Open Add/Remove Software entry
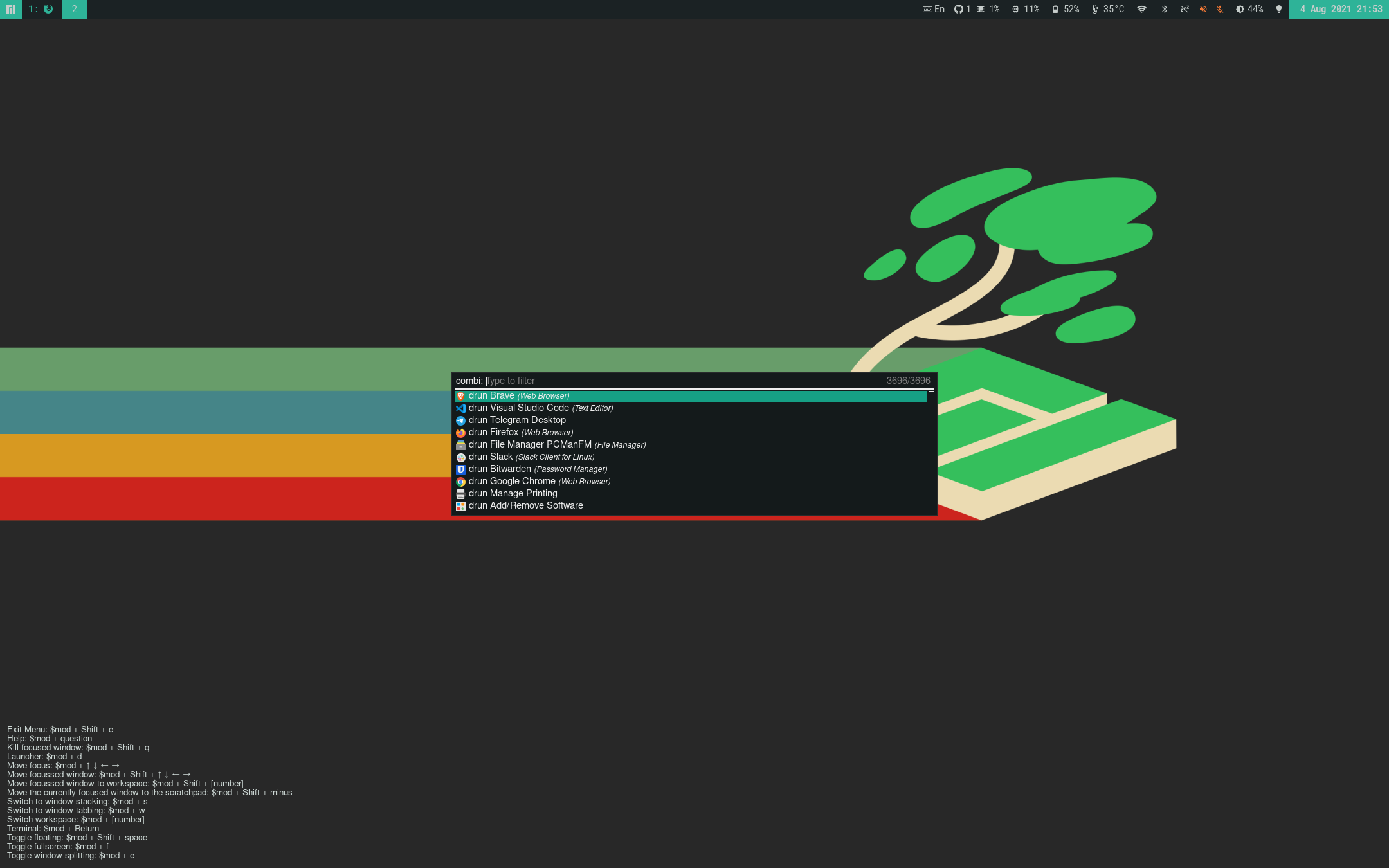The width and height of the screenshot is (1389, 868). point(525,505)
